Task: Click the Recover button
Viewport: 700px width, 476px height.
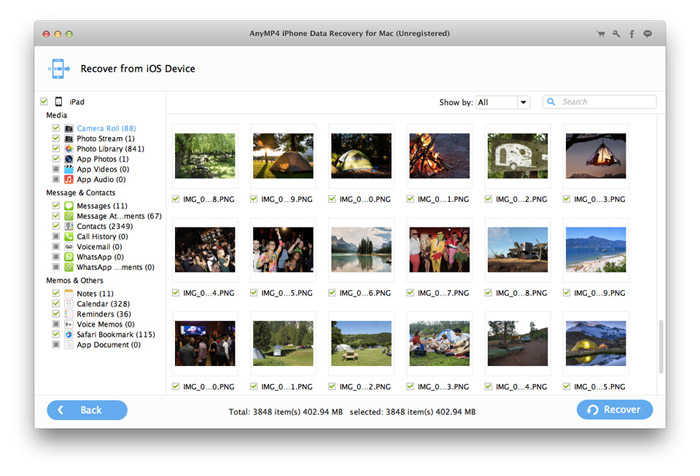Action: [x=614, y=410]
